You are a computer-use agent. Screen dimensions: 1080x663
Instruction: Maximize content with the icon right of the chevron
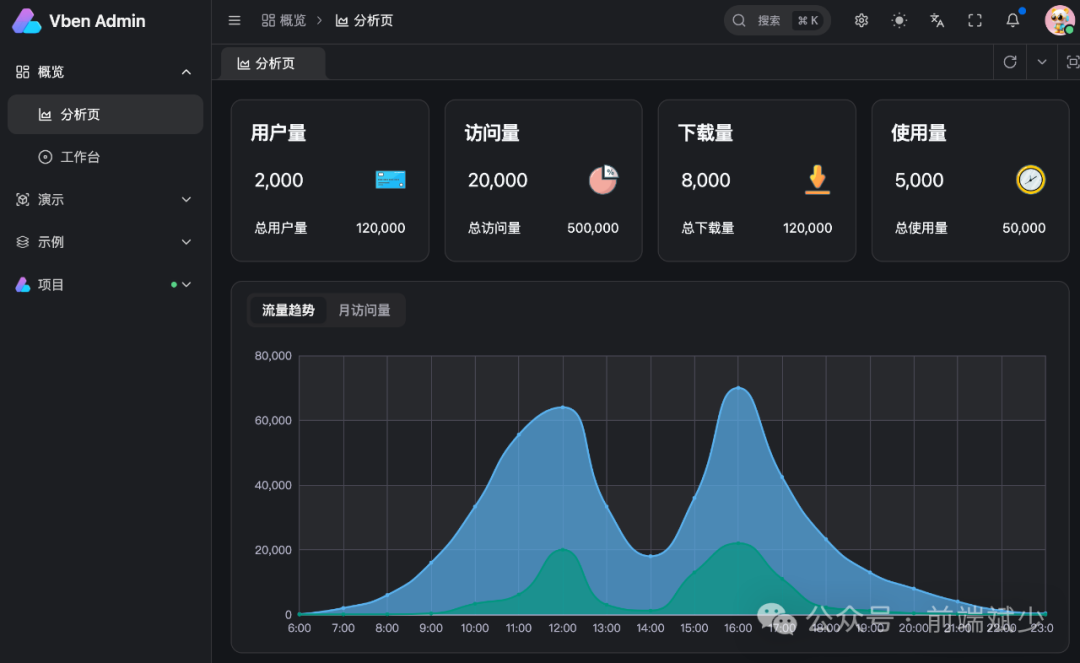1073,61
